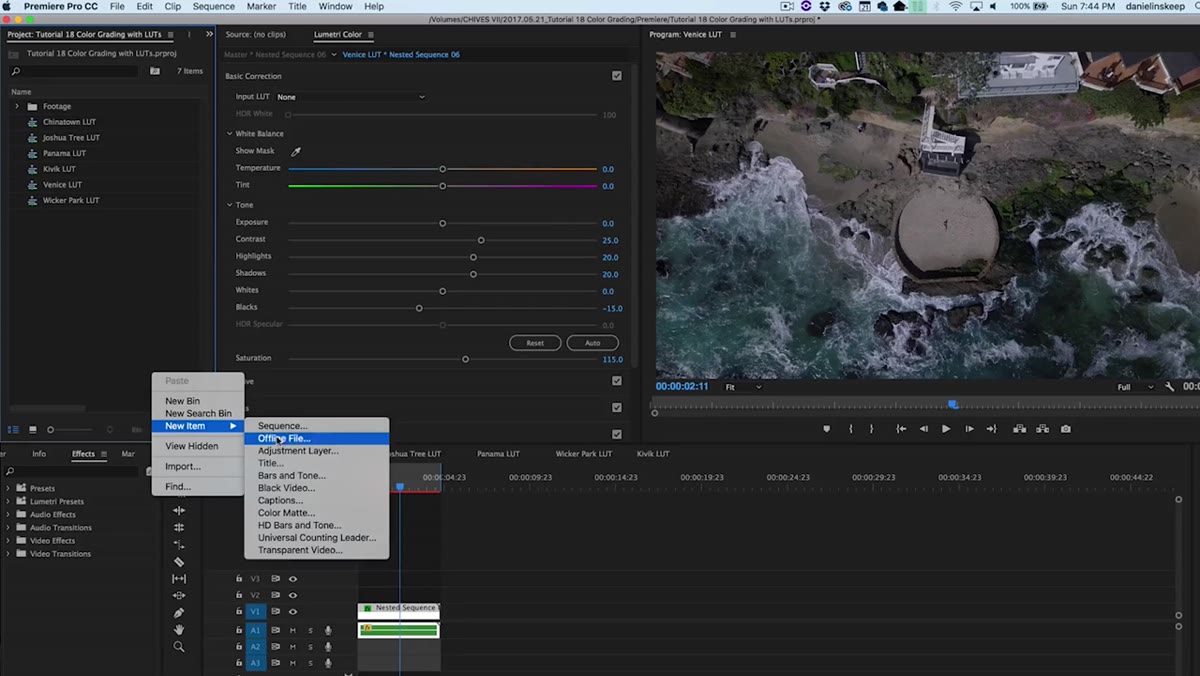
Task: Click the Lift button in Program monitor
Action: tap(1019, 429)
